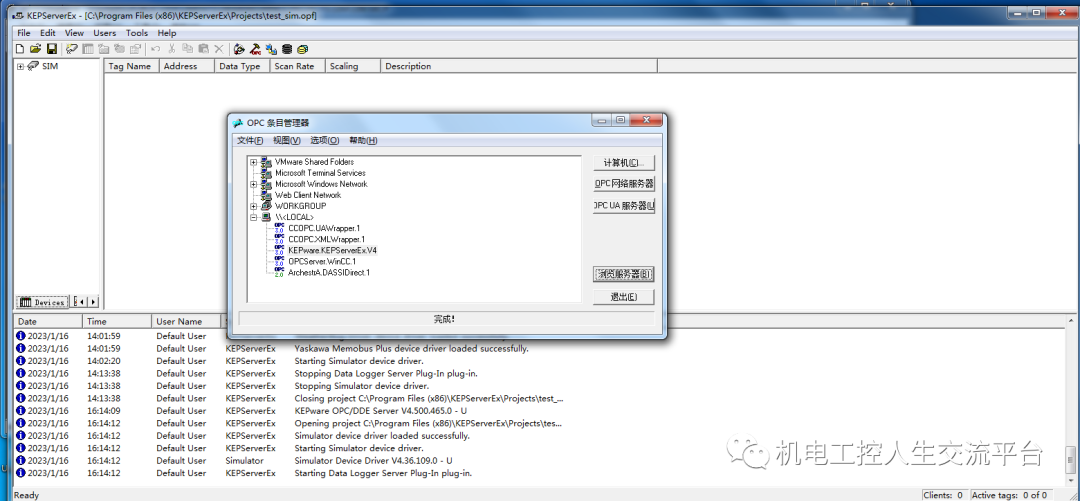Select the KEPware.KEPServerEx.V4 OPC server entry

(x=332, y=250)
